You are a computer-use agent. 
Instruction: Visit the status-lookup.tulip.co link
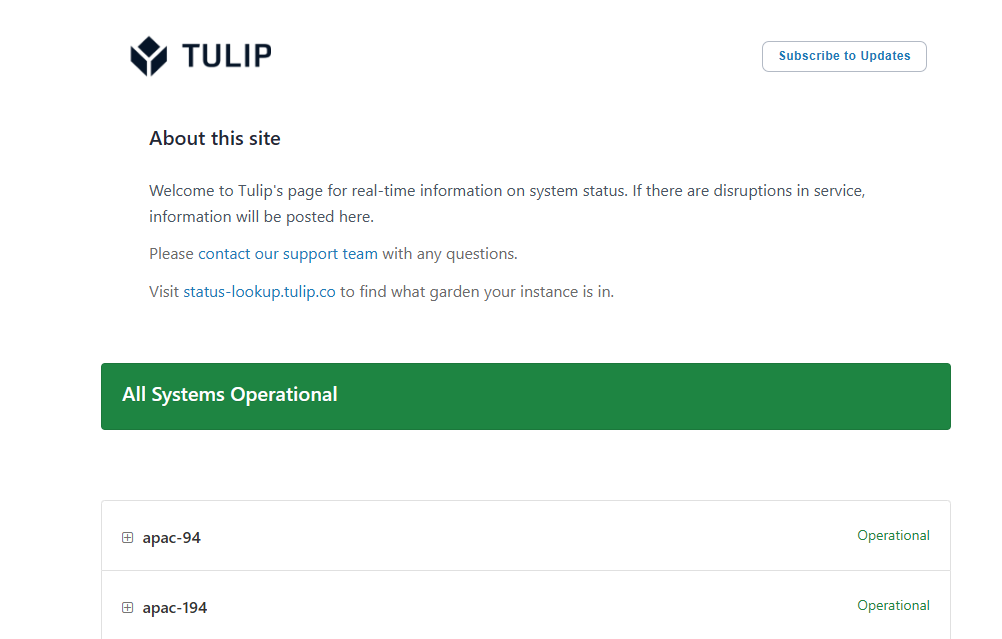pos(259,291)
